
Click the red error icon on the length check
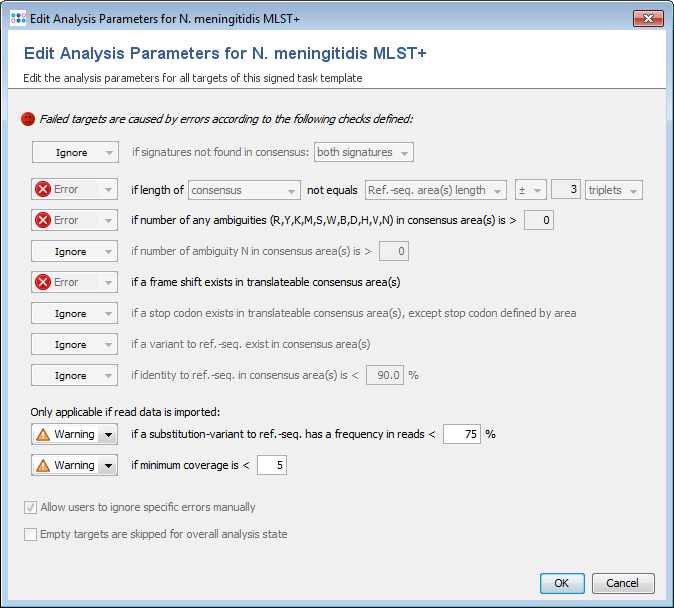tap(43, 190)
